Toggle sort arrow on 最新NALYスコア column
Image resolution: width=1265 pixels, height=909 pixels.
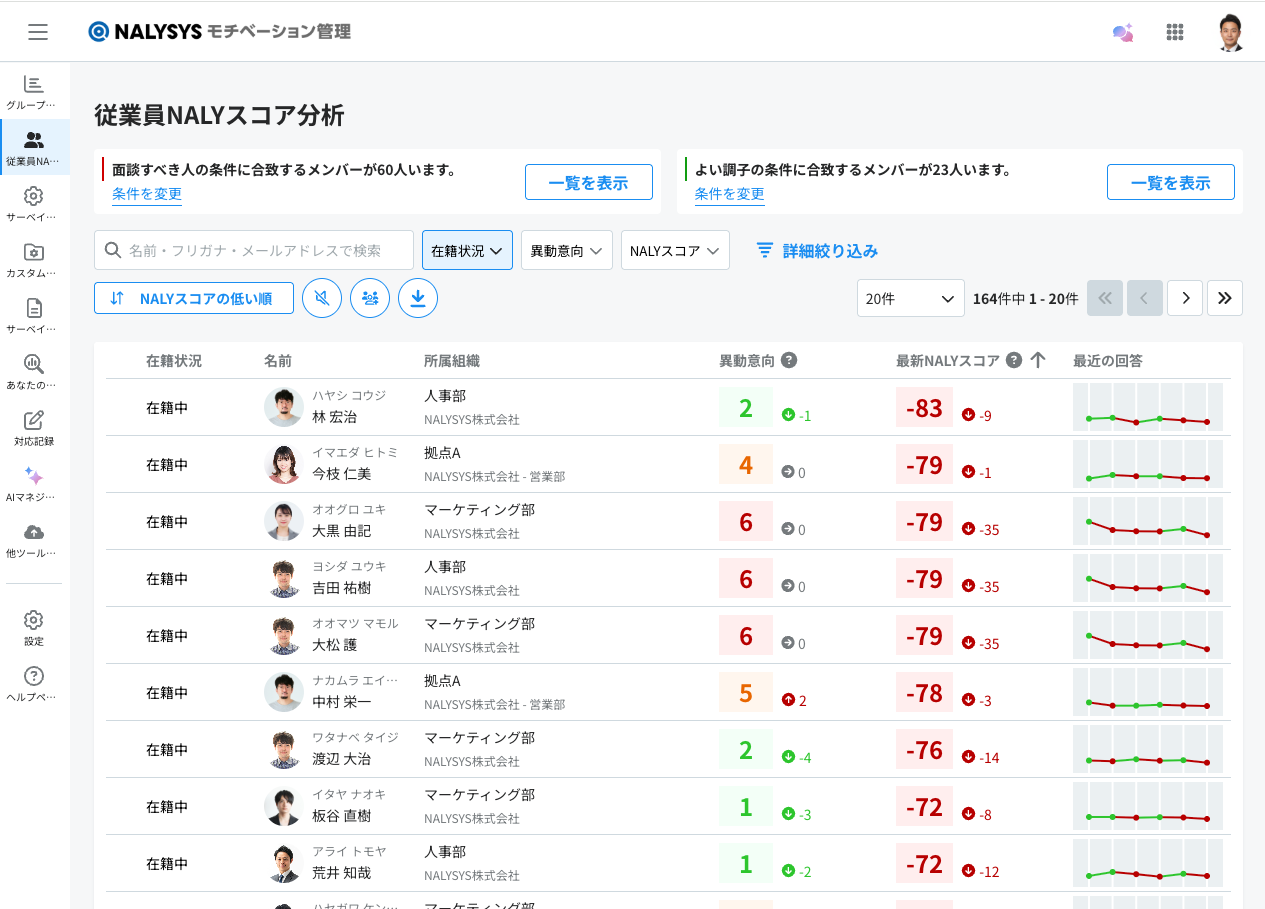tap(1038, 361)
